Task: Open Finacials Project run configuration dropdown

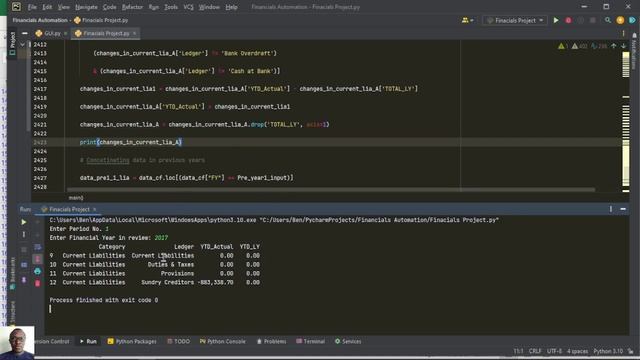Action: (515, 20)
